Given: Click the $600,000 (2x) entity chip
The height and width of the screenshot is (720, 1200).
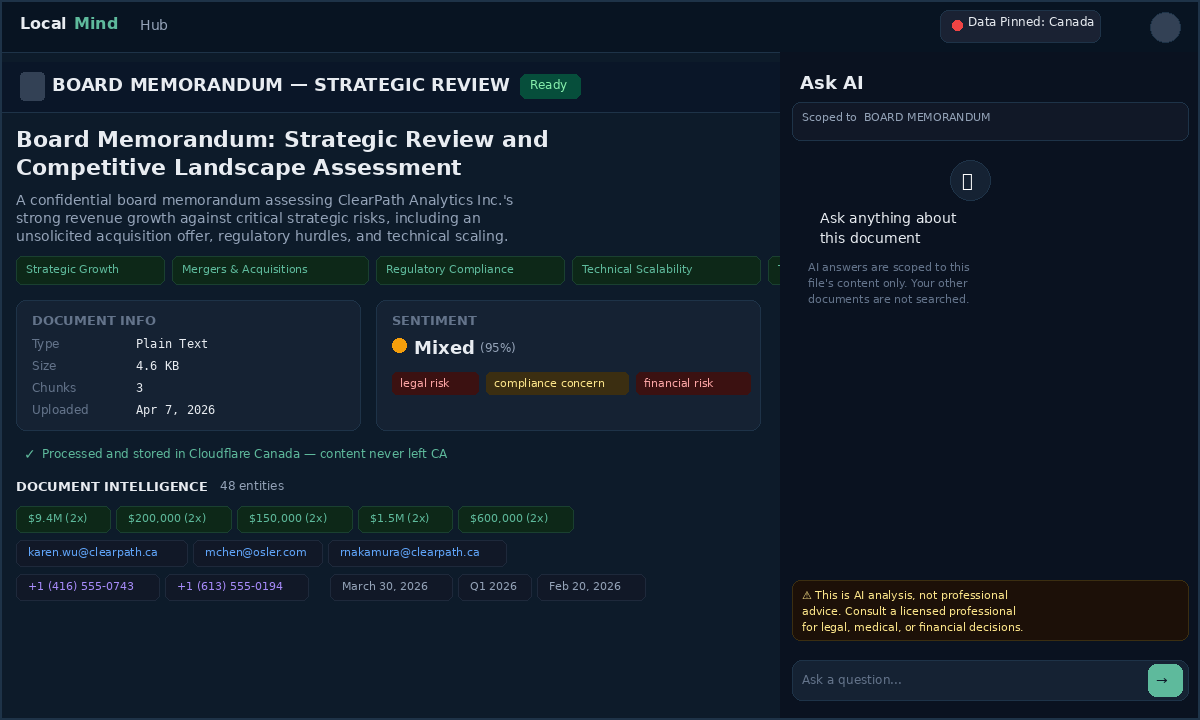Looking at the screenshot, I should 516,519.
